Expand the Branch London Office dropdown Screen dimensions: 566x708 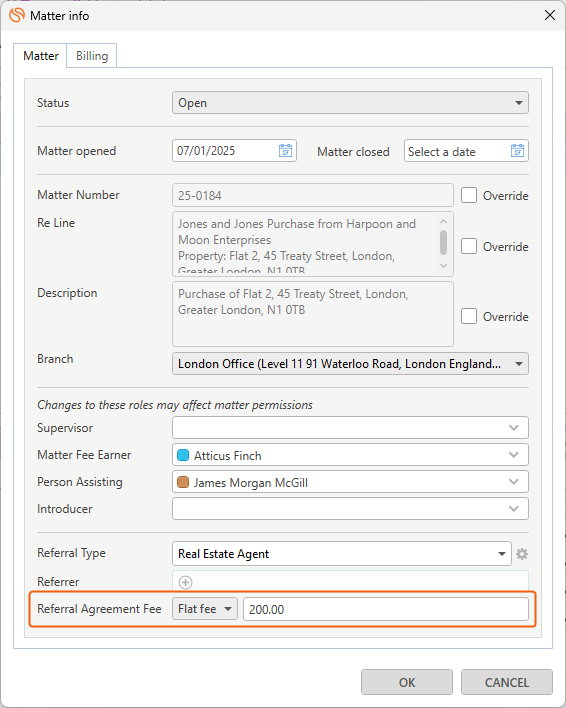pyautogui.click(x=350, y=364)
